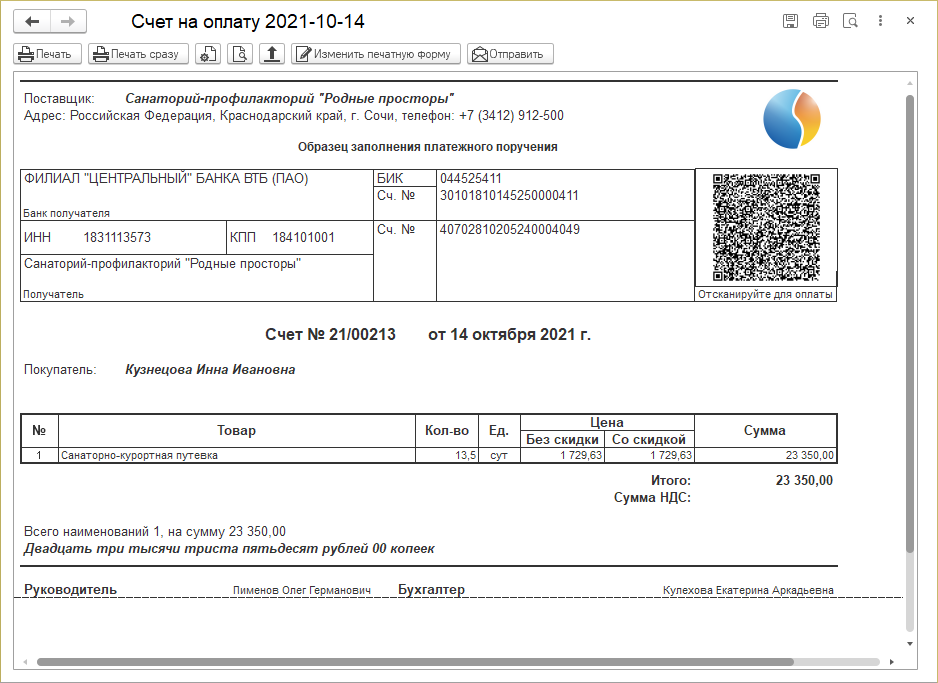Close the Счет на оплату window
938x683 pixels.
(910, 21)
